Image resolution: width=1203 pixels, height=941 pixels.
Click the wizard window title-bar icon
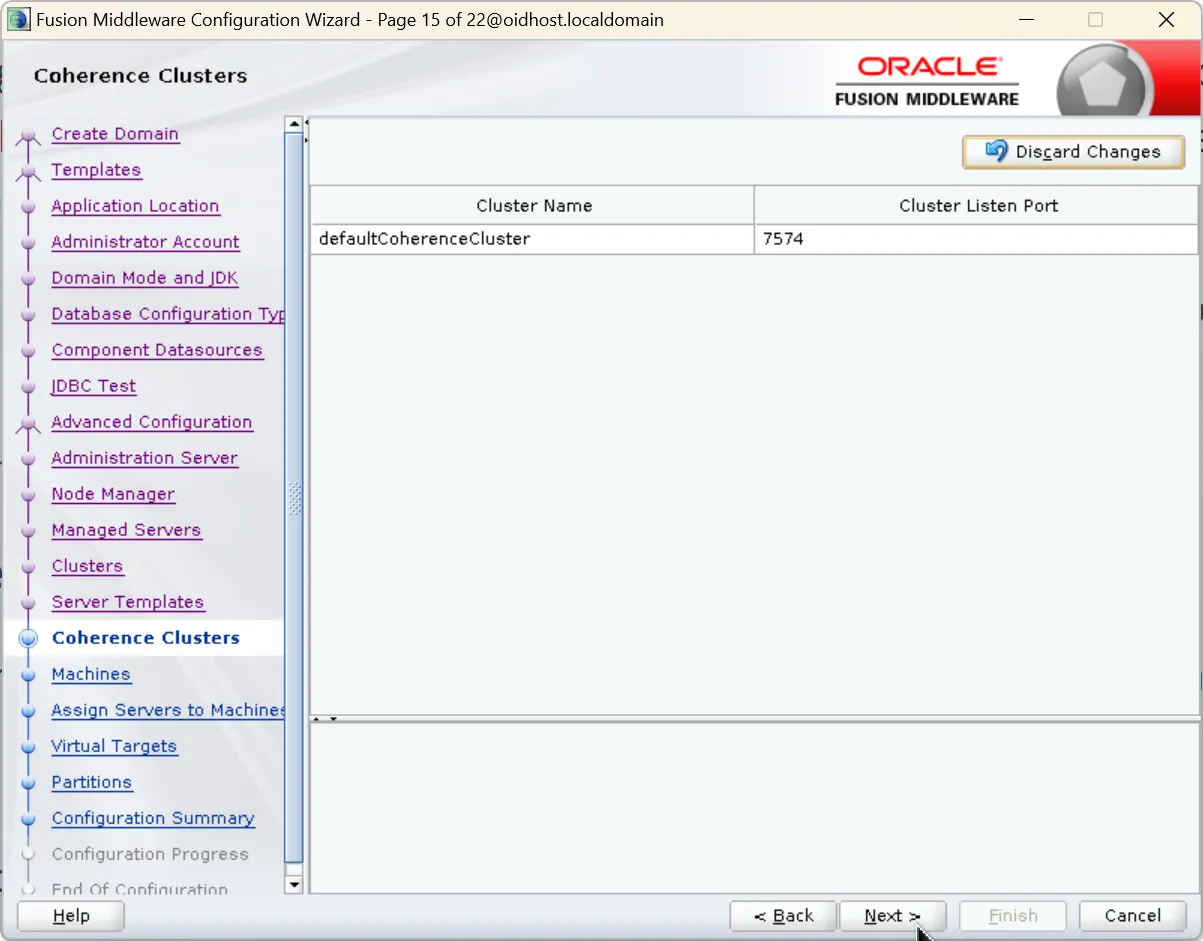point(18,20)
